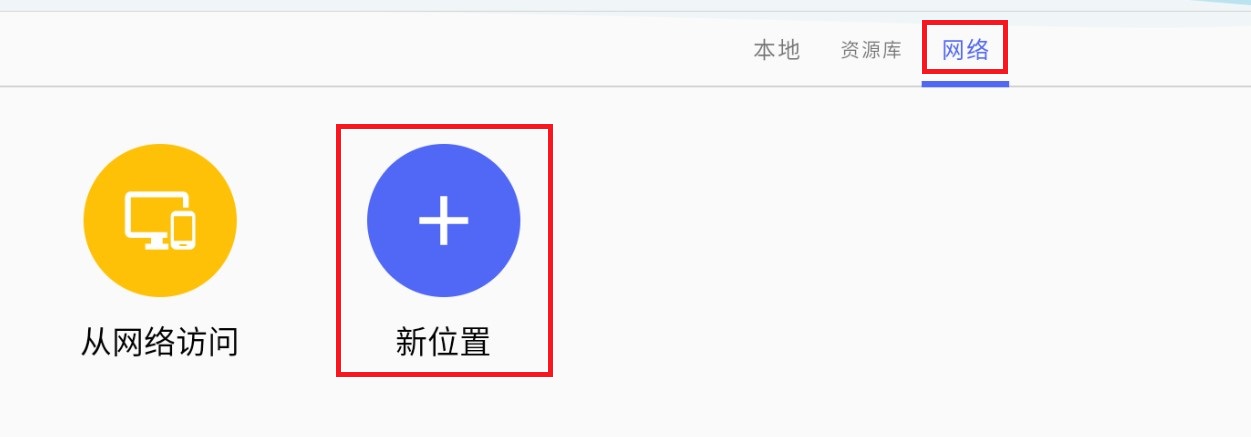Click the 从网络访问 text label
Viewport: 1251px width, 437px height.
[x=160, y=343]
